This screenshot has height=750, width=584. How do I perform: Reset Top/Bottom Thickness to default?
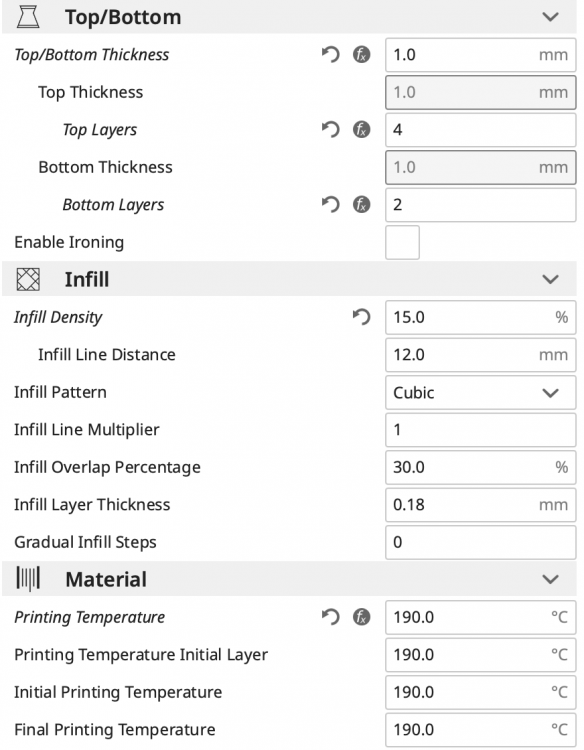[x=330, y=55]
